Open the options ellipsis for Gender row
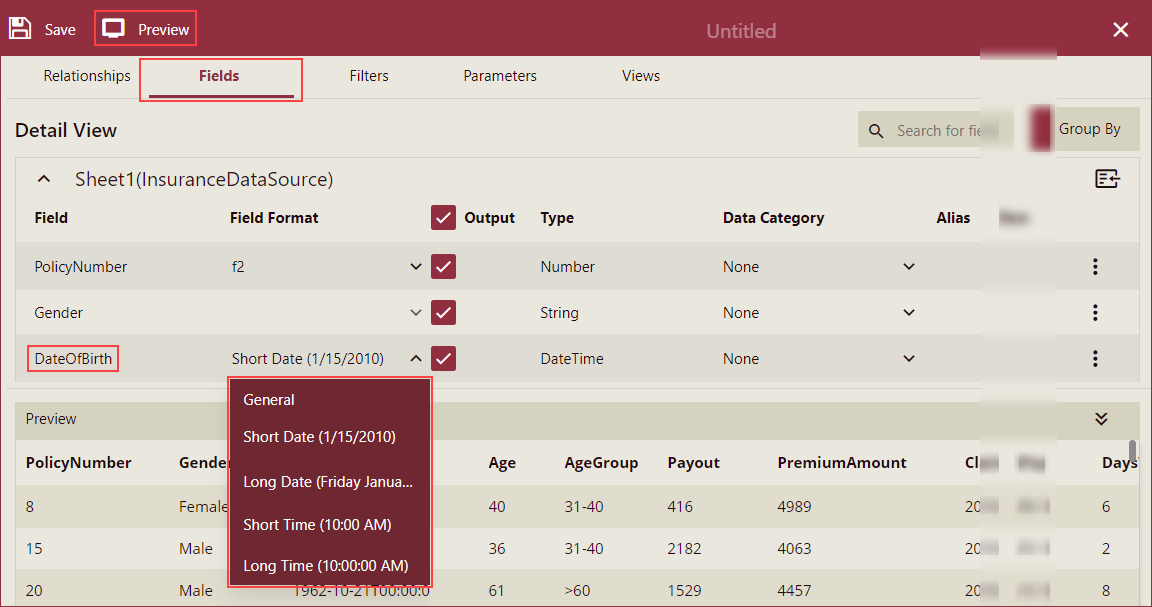 tap(1095, 312)
